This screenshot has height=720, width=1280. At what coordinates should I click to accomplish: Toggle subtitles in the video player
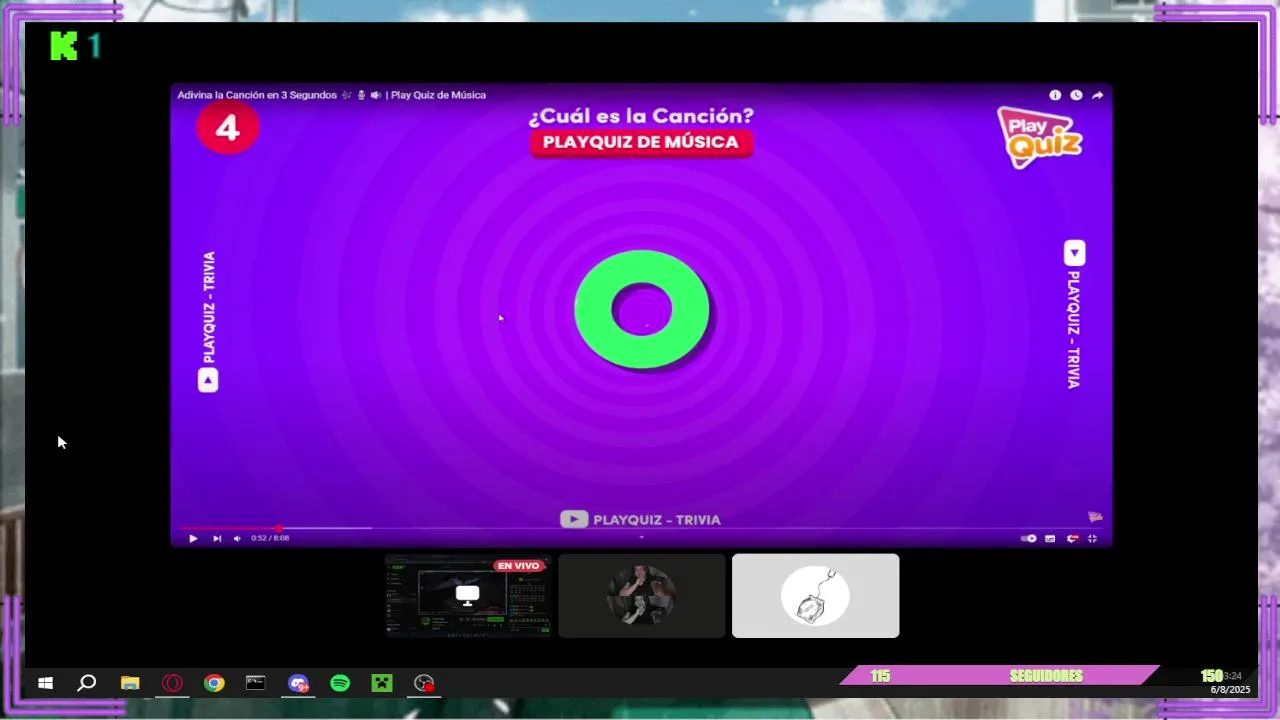(x=1050, y=538)
